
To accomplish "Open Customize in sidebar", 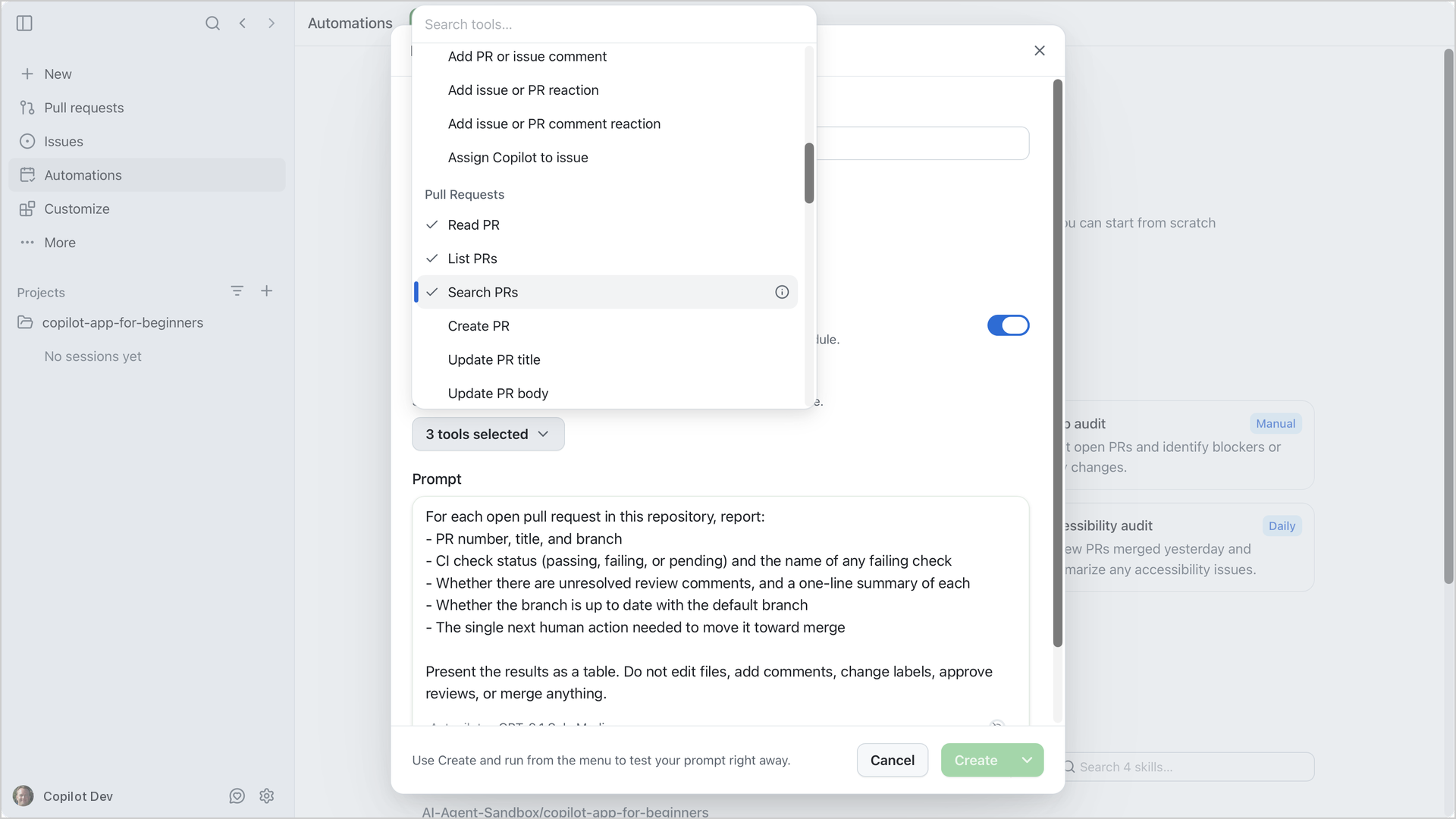I will (x=147, y=209).
